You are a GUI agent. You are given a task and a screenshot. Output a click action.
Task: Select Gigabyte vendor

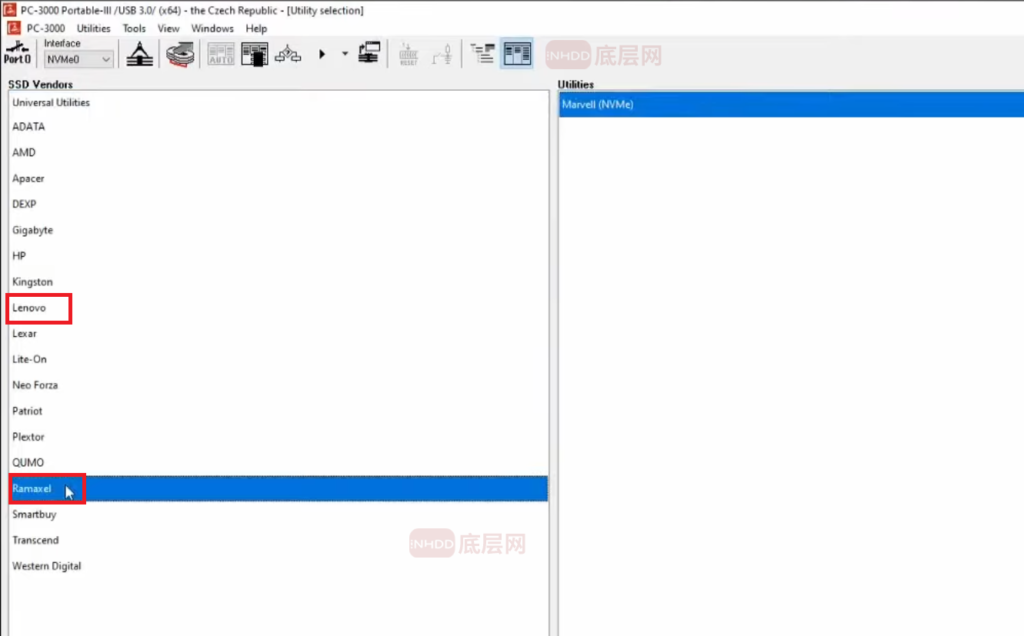pos(279,230)
